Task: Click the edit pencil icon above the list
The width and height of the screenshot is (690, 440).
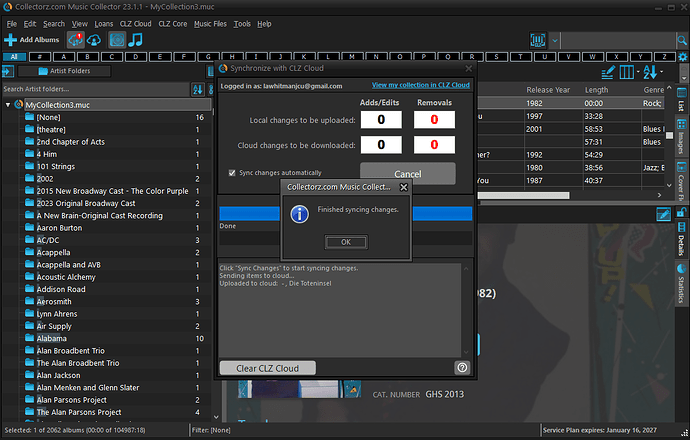Action: coord(608,73)
